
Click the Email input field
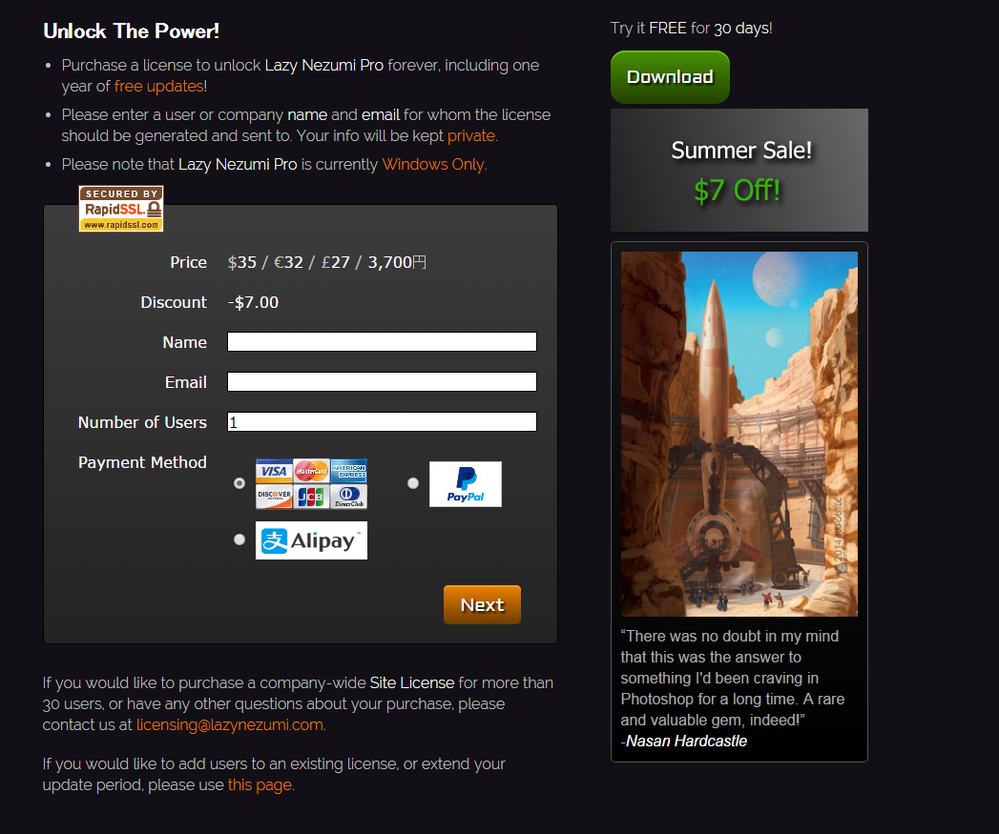[x=382, y=382]
